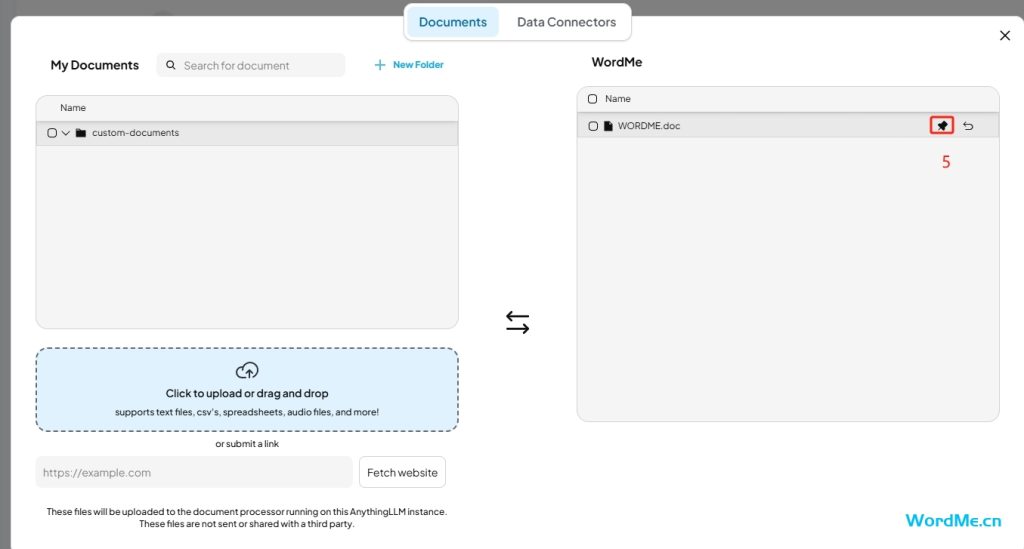The width and height of the screenshot is (1024, 549).
Task: Open the Data Connectors tab
Action: (566, 22)
